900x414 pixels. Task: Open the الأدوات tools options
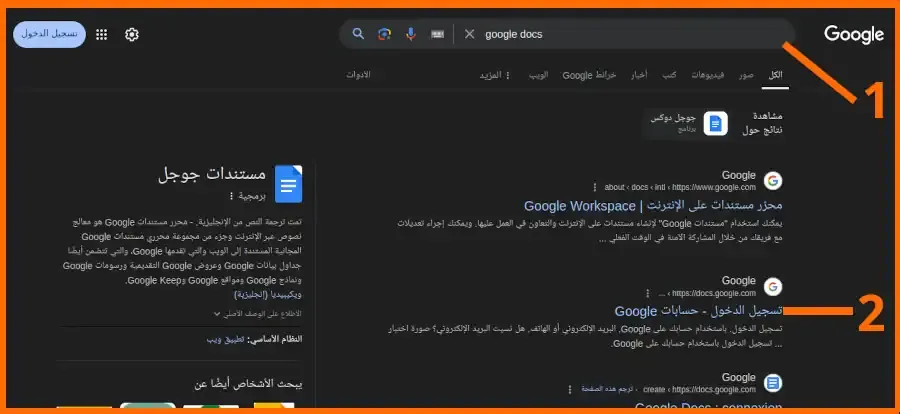click(359, 75)
